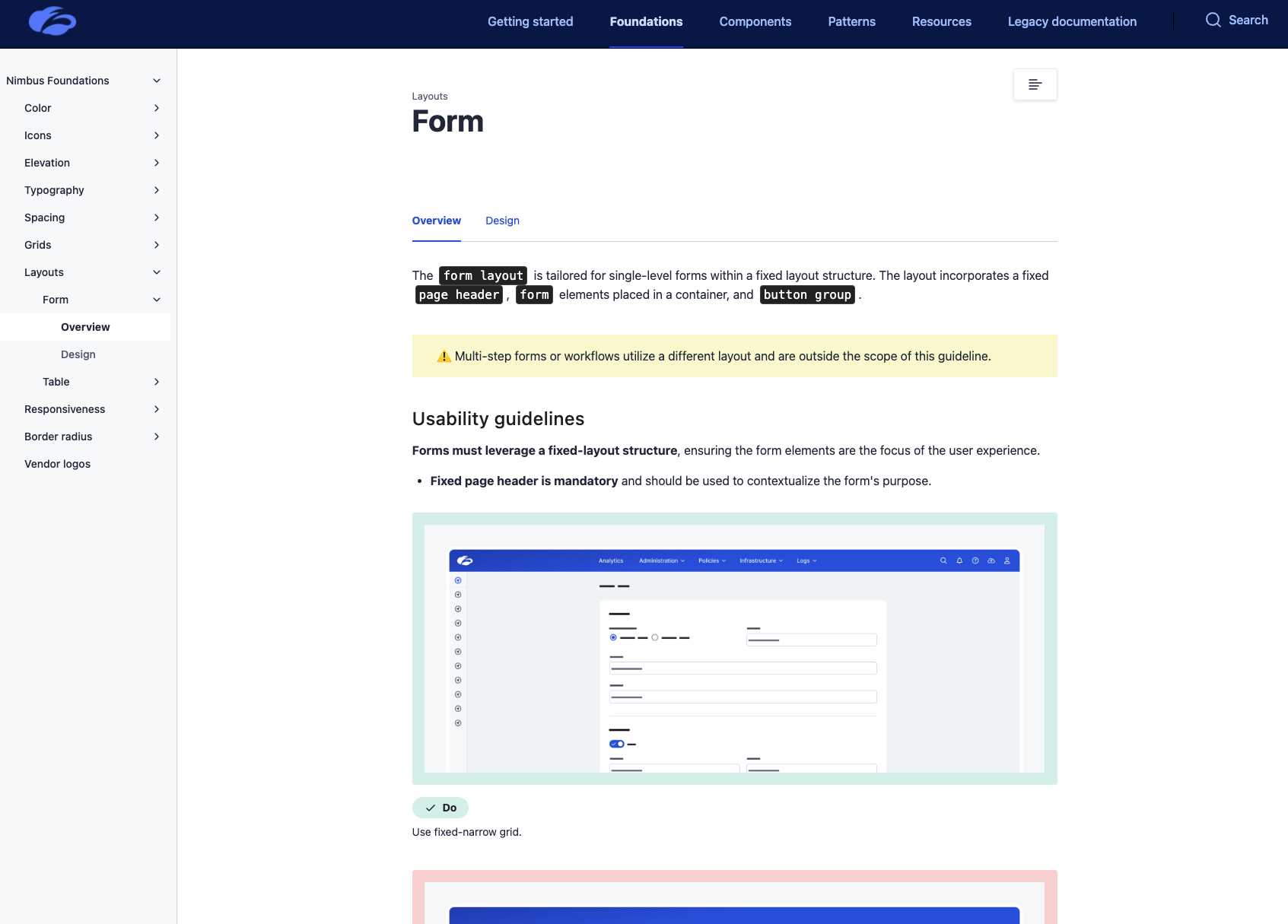Select Layouts in the sidebar

tap(44, 272)
